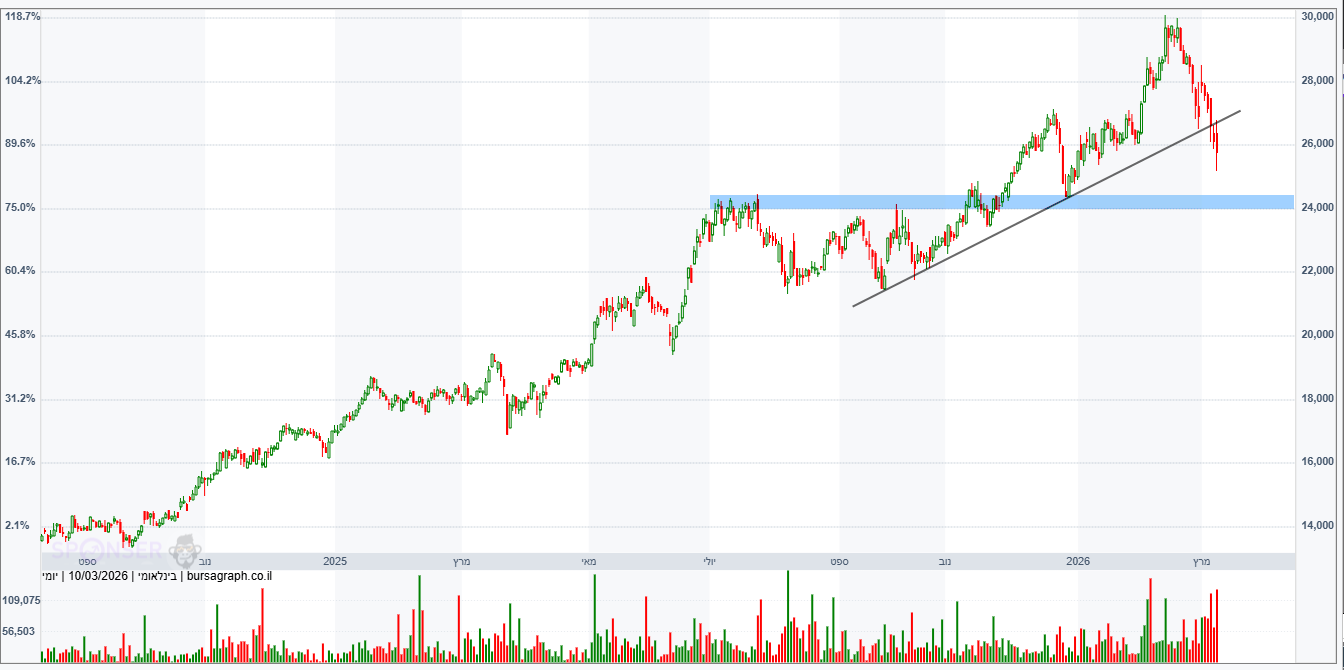Screen dimensions: 1344x670
Task: Select the blue horizontal support zone rectangle
Action: [x=1002, y=202]
